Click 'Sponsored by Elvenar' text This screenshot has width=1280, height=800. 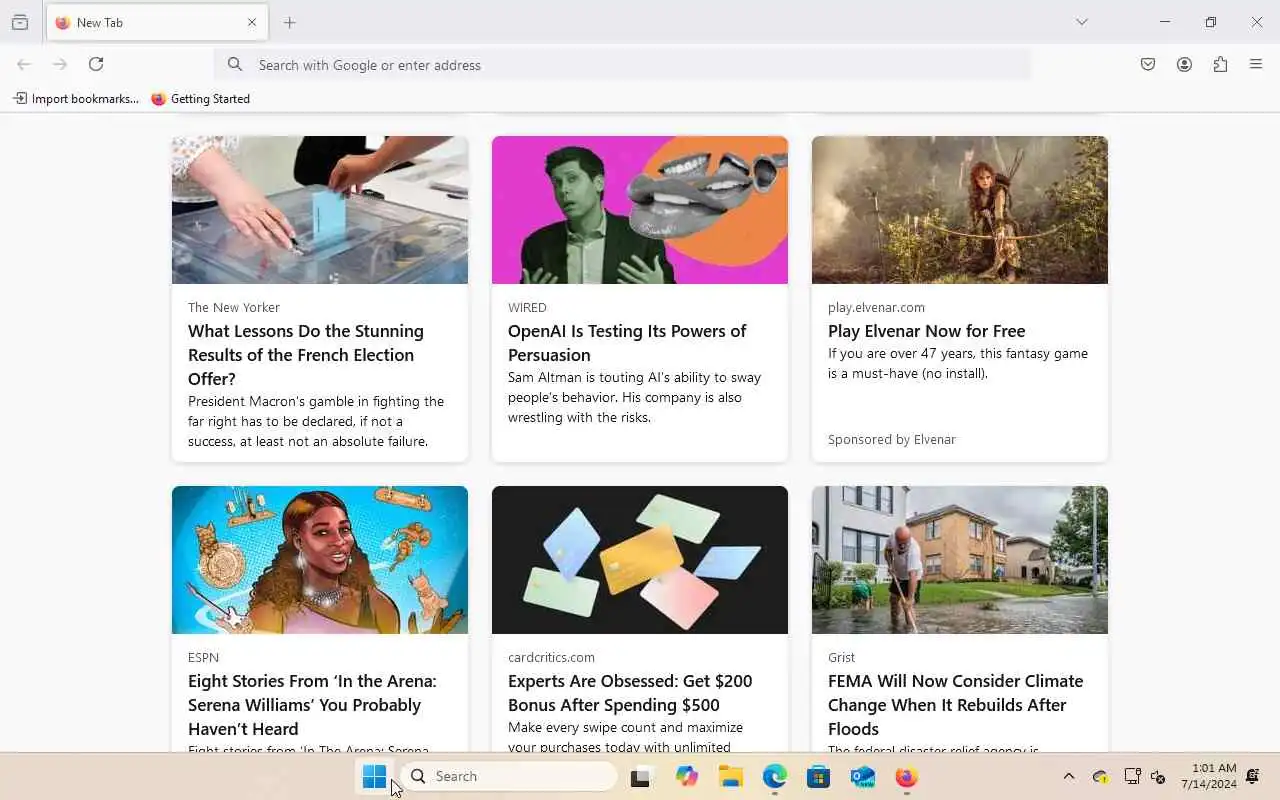point(892,439)
